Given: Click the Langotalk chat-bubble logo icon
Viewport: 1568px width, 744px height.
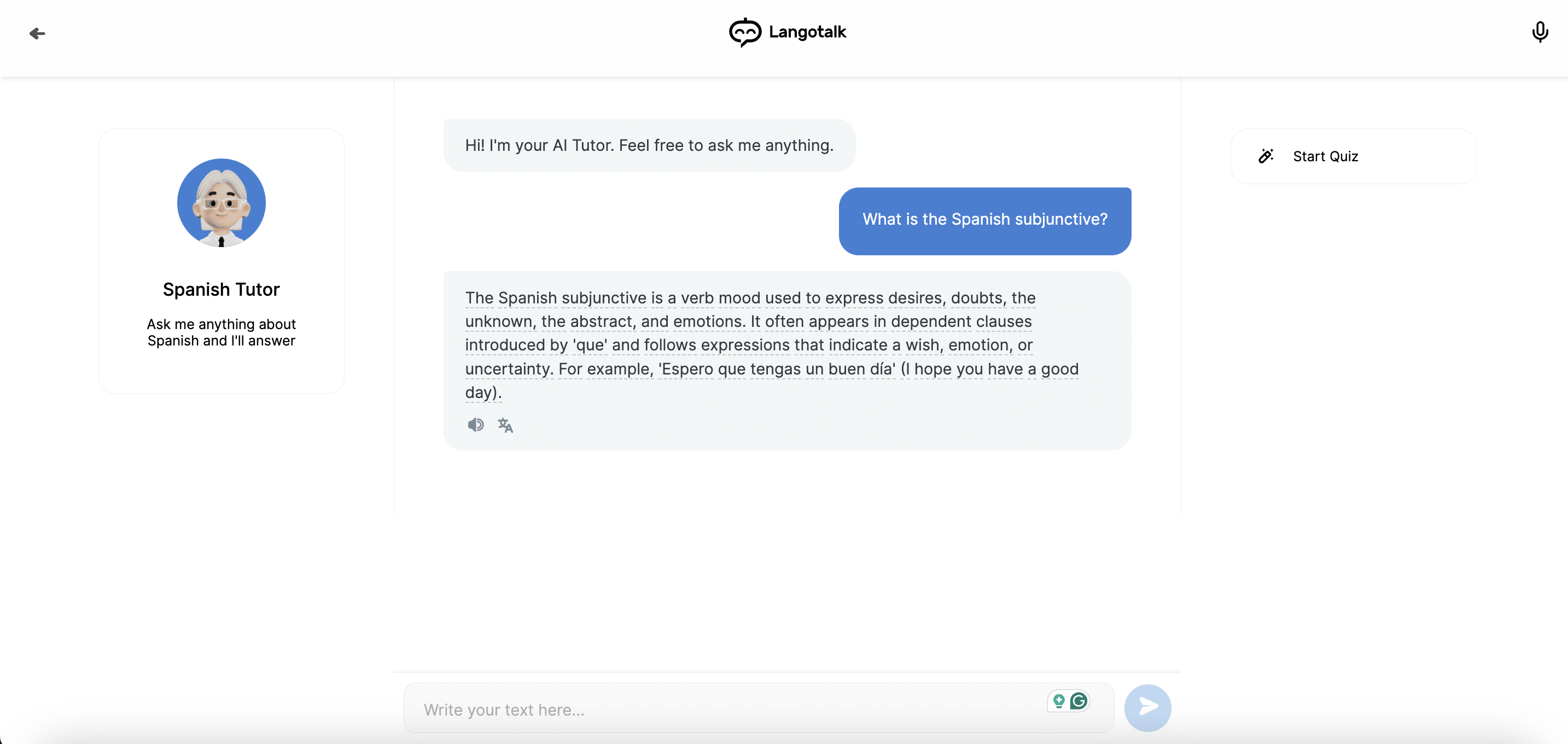Looking at the screenshot, I should tap(744, 32).
